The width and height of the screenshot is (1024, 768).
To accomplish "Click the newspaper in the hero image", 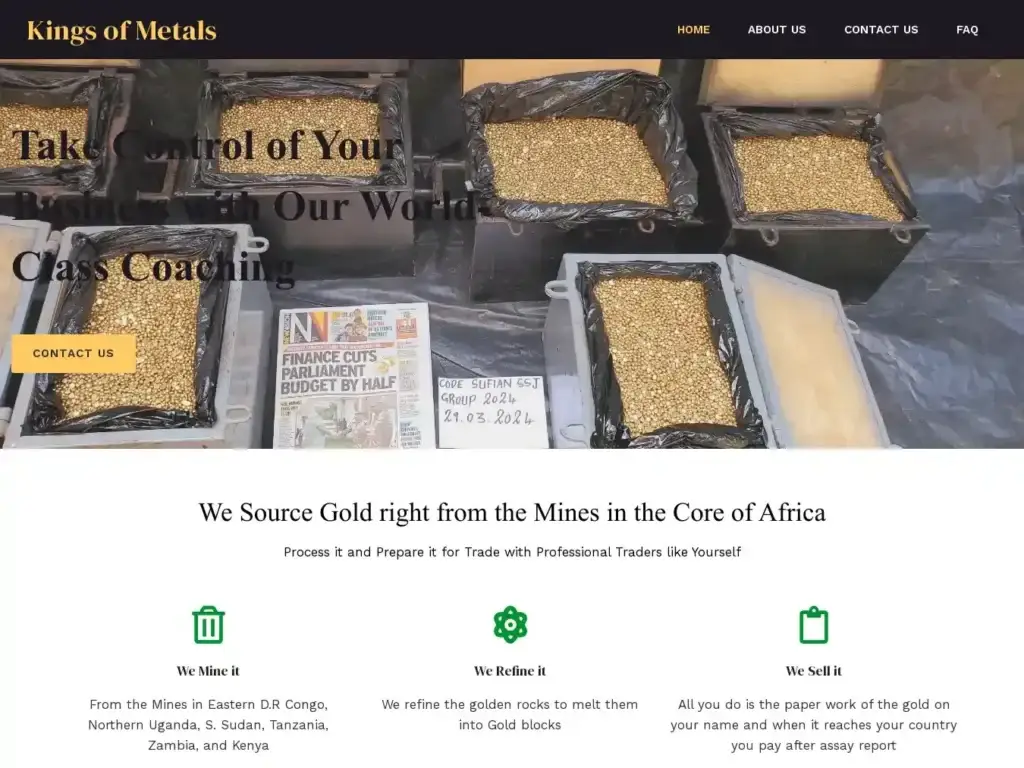I will coord(353,376).
